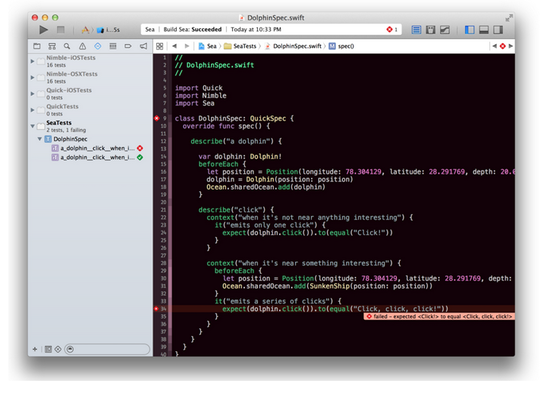Click the failing a_dolphin_click test
The width and height of the screenshot is (550, 399).
coord(97,148)
